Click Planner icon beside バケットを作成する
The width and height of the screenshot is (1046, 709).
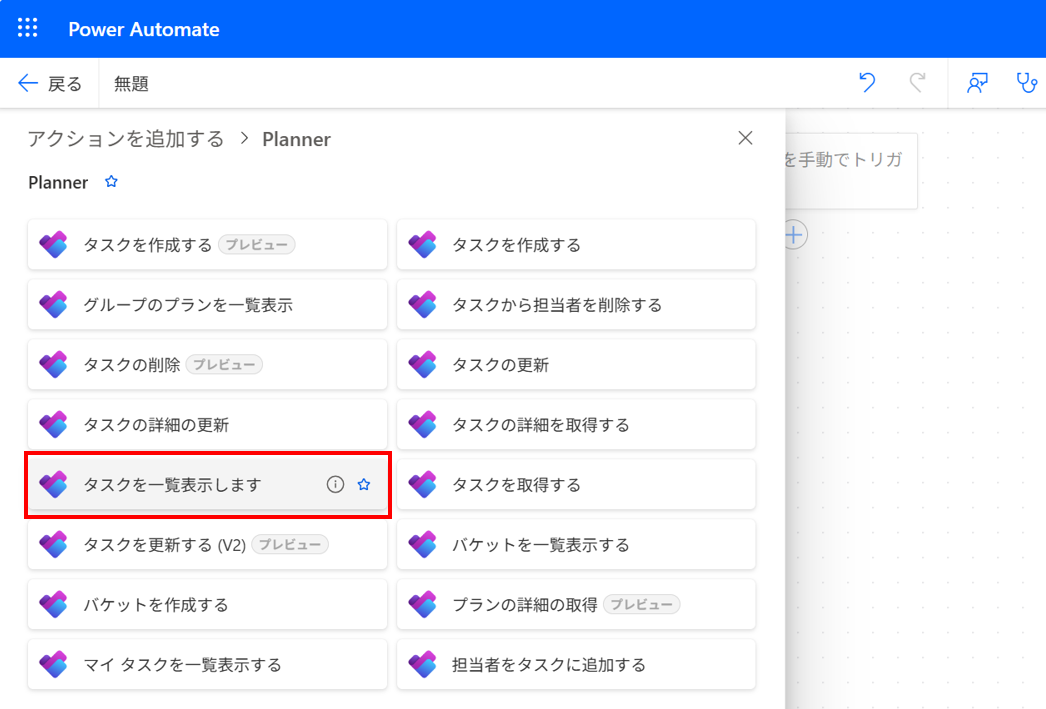pyautogui.click(x=53, y=605)
